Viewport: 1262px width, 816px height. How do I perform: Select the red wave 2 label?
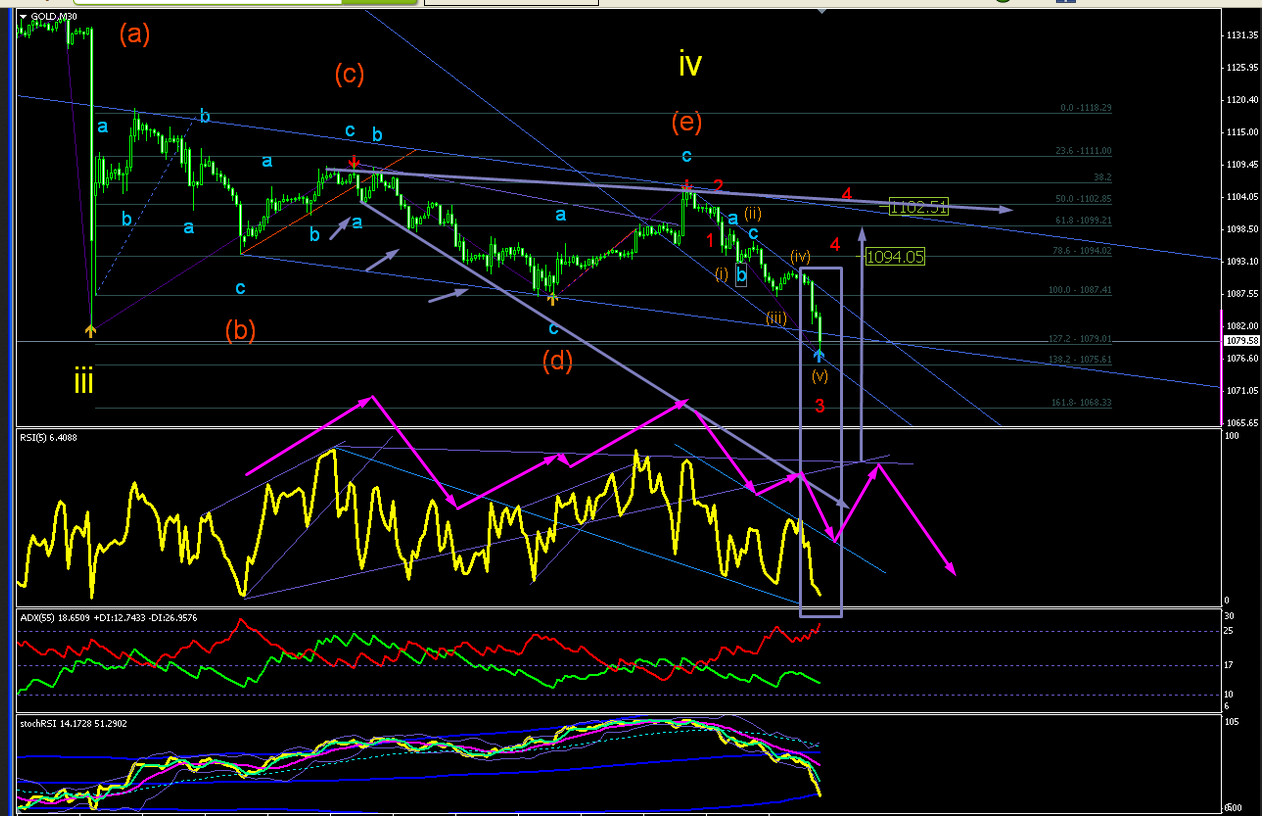[x=718, y=186]
